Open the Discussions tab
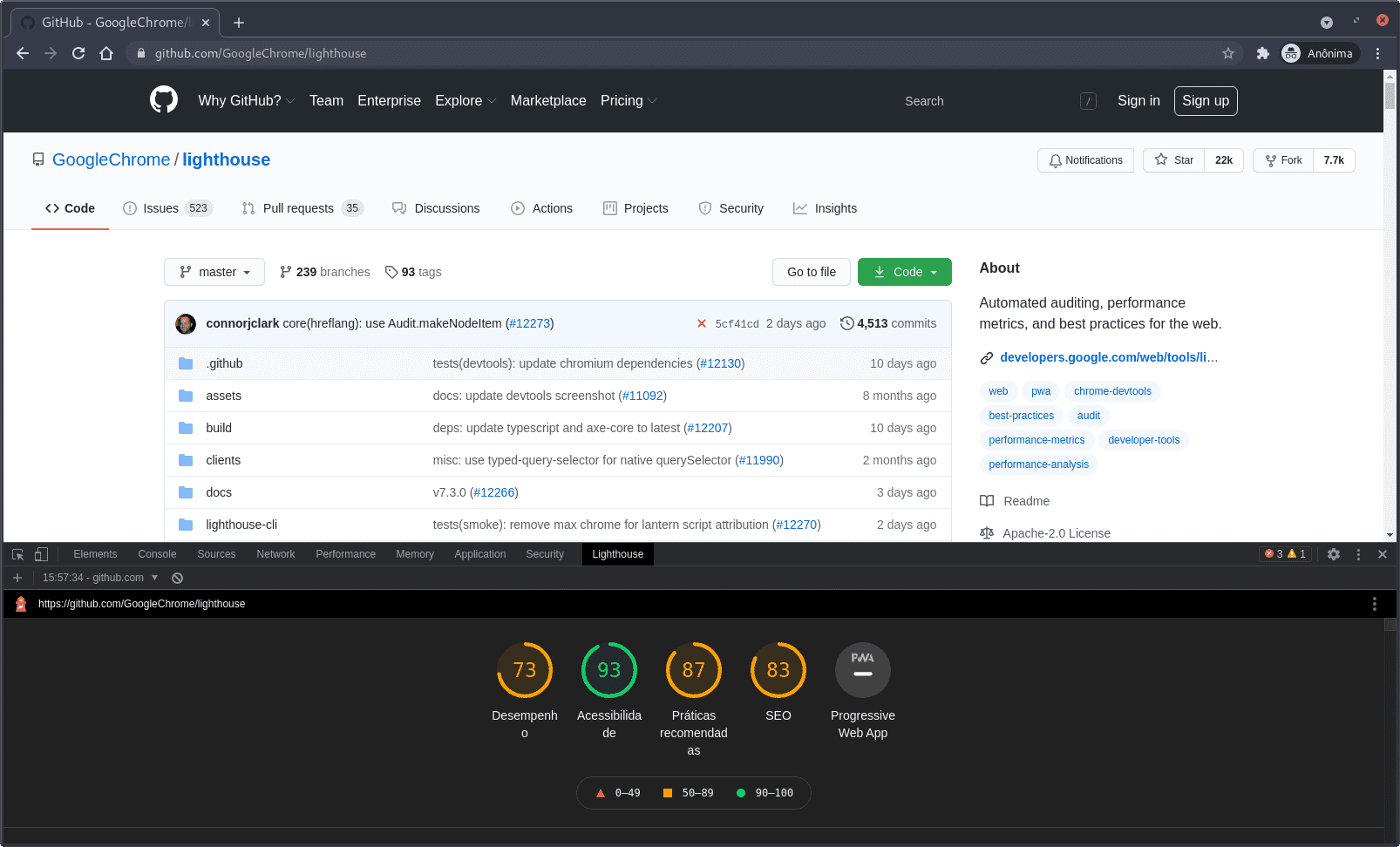This screenshot has height=847, width=1400. click(x=436, y=208)
